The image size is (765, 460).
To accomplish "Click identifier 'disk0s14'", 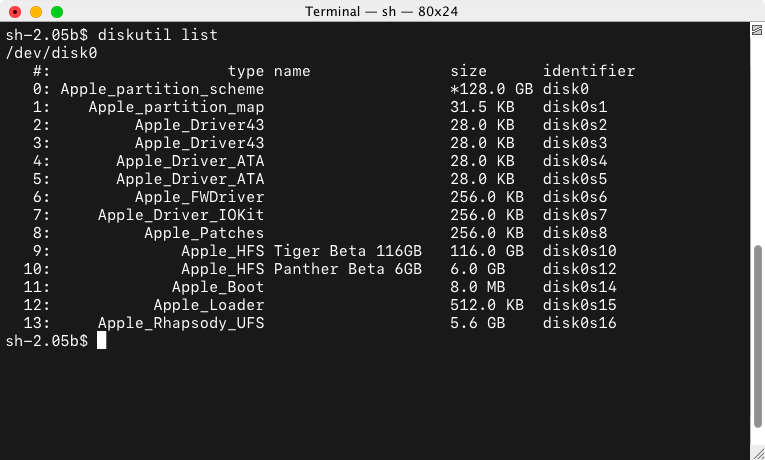I will tap(580, 287).
